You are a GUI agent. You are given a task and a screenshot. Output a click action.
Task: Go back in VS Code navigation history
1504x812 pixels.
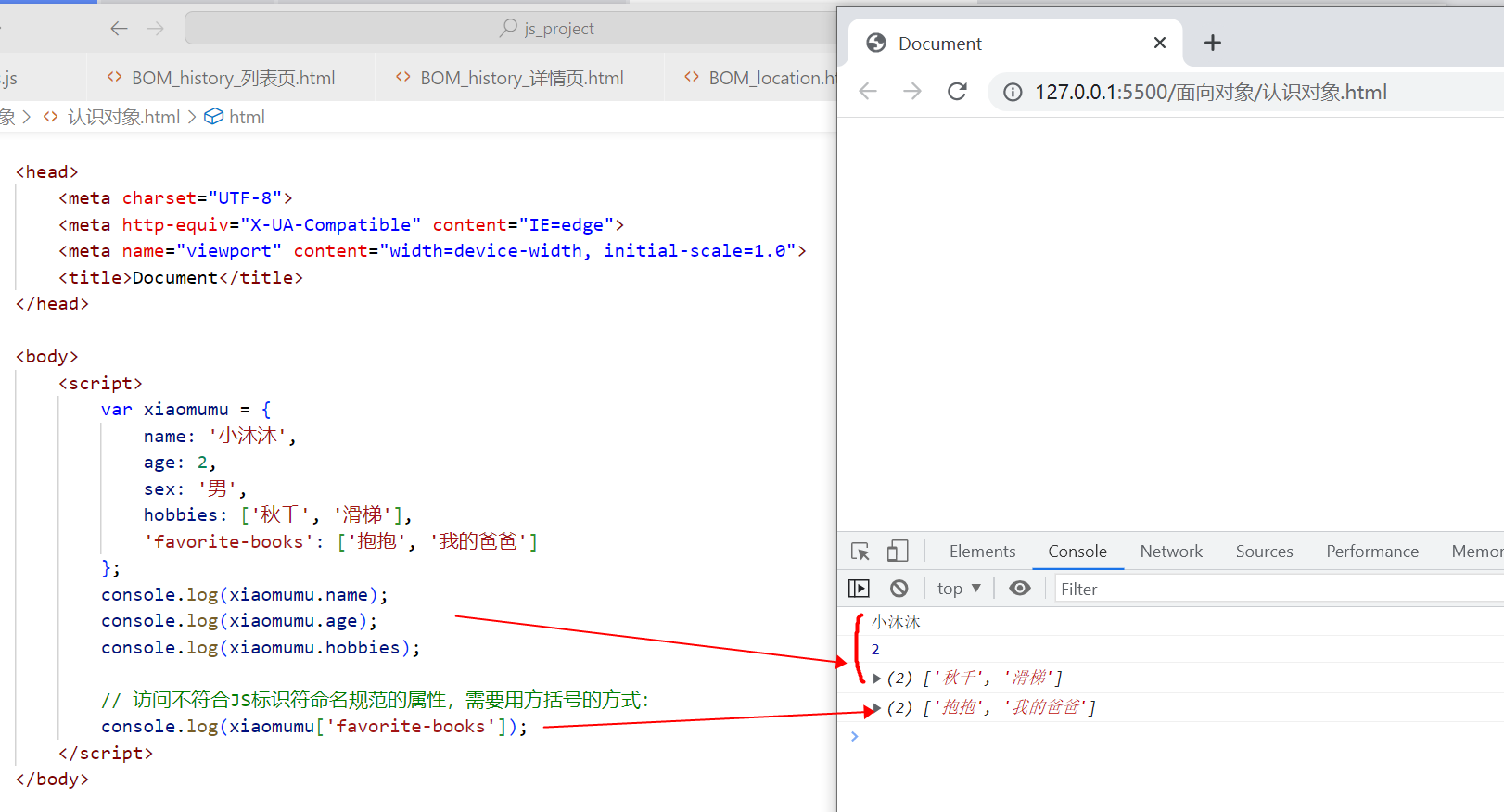pos(119,29)
